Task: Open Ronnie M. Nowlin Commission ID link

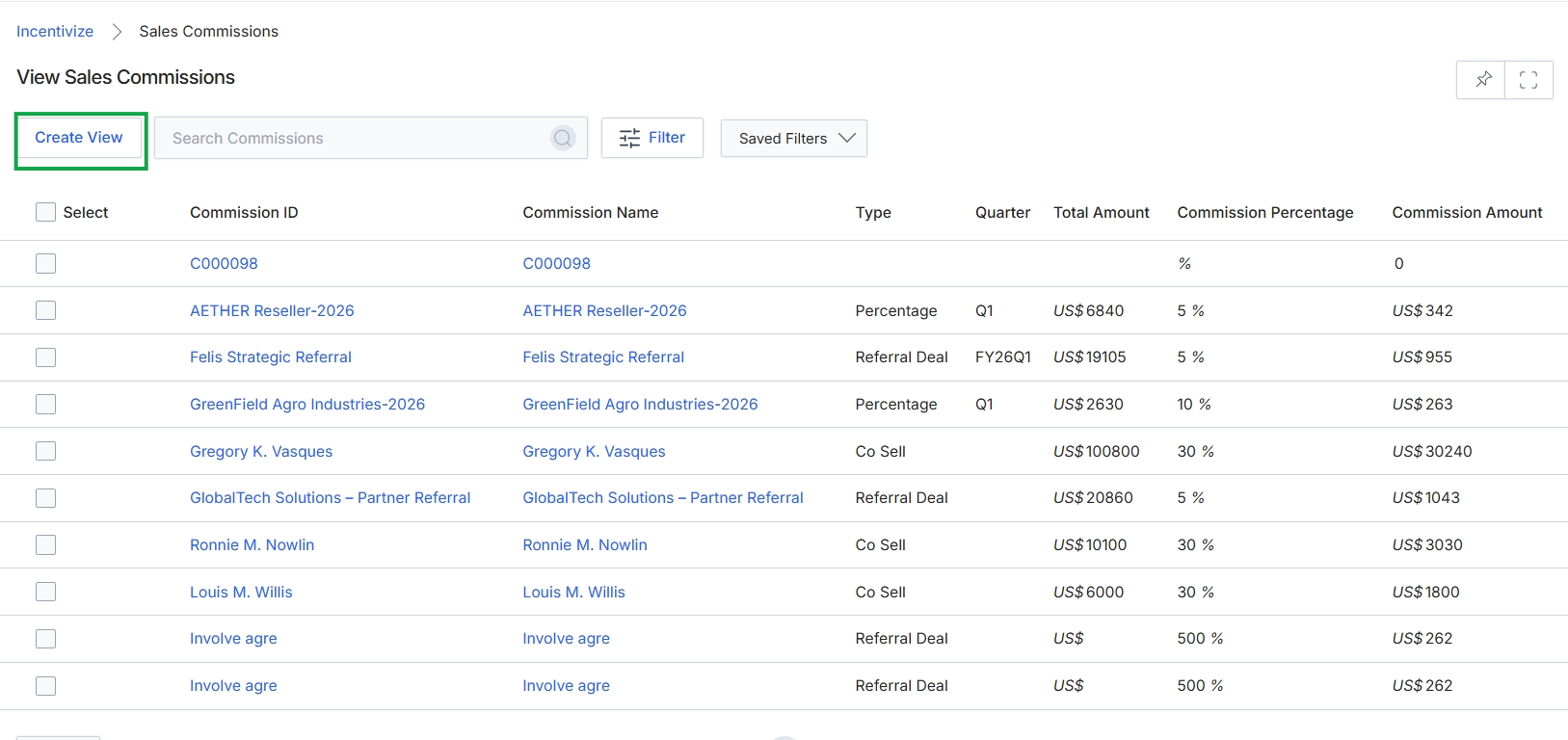Action: pyautogui.click(x=252, y=545)
